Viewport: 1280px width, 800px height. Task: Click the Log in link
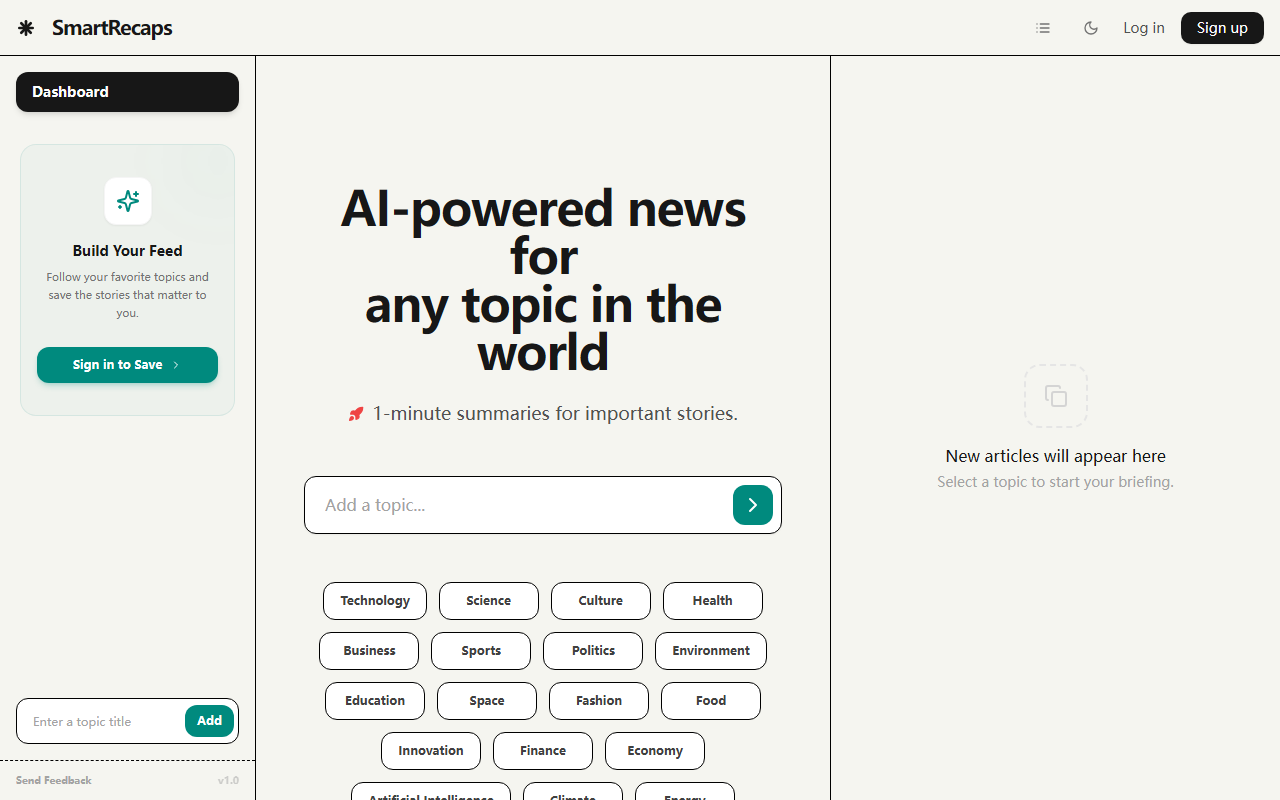coord(1144,28)
